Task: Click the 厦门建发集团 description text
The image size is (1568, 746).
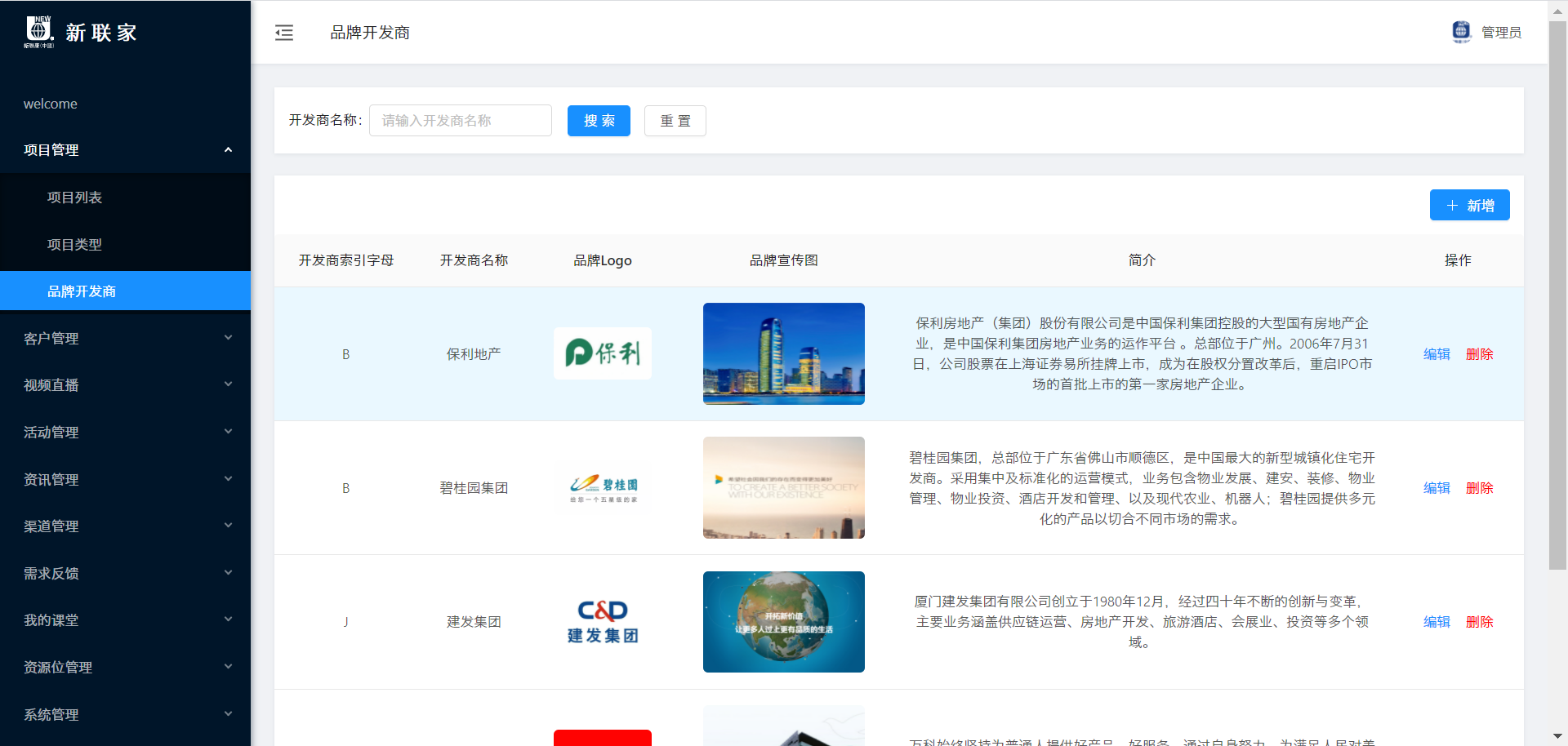Action: click(x=1142, y=622)
